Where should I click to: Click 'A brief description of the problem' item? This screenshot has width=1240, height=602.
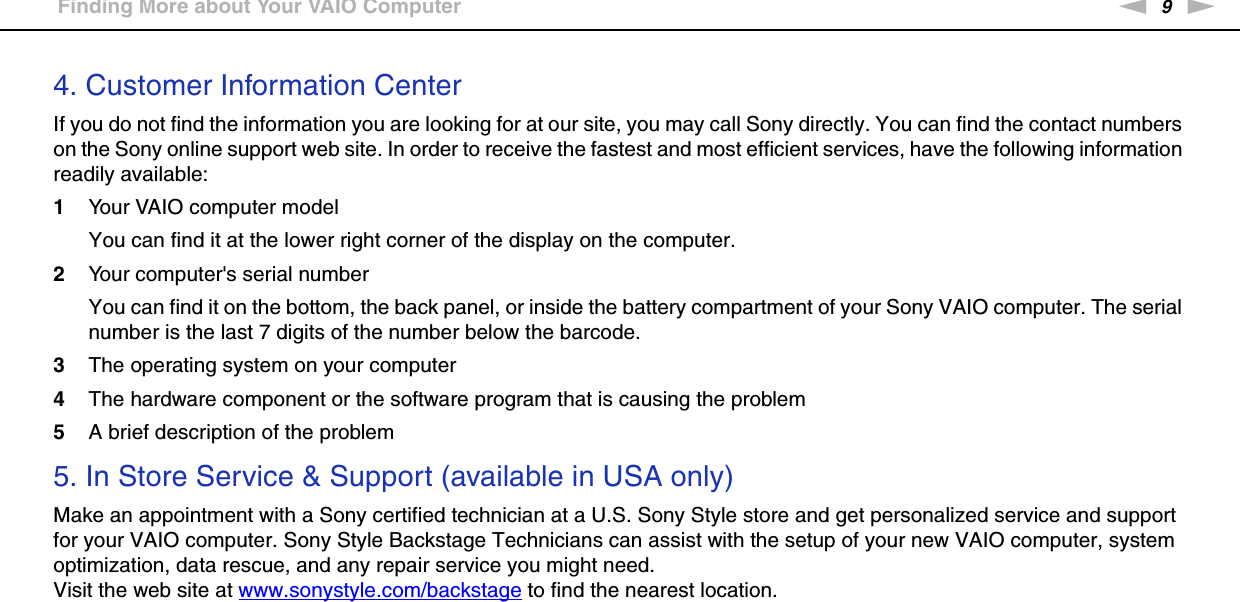click(241, 432)
